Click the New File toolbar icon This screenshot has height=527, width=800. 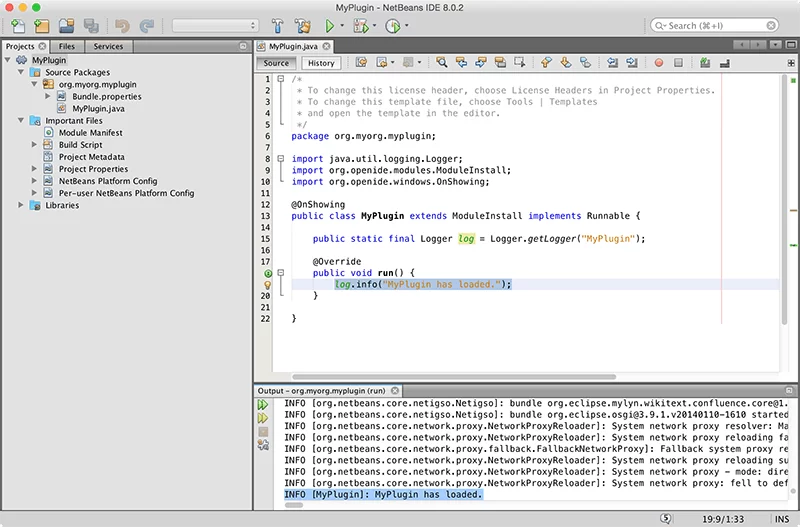18,26
